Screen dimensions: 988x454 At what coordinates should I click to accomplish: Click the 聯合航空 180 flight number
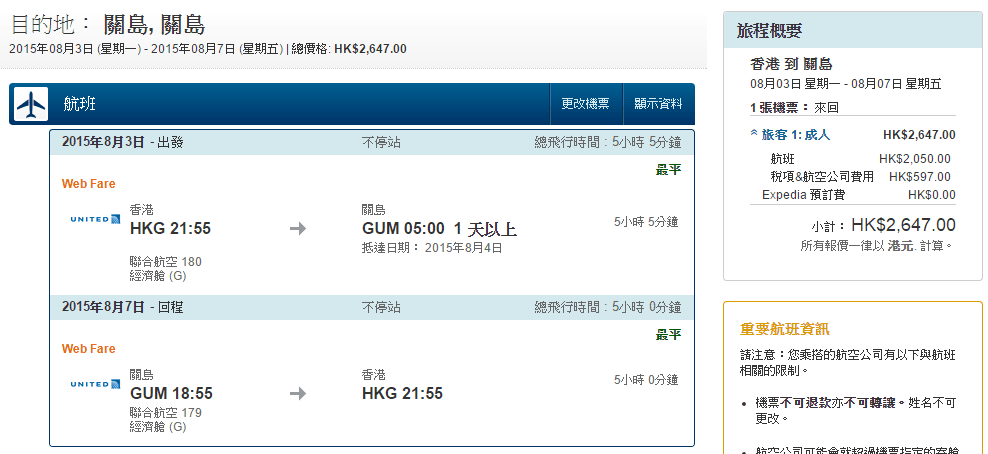[165, 261]
